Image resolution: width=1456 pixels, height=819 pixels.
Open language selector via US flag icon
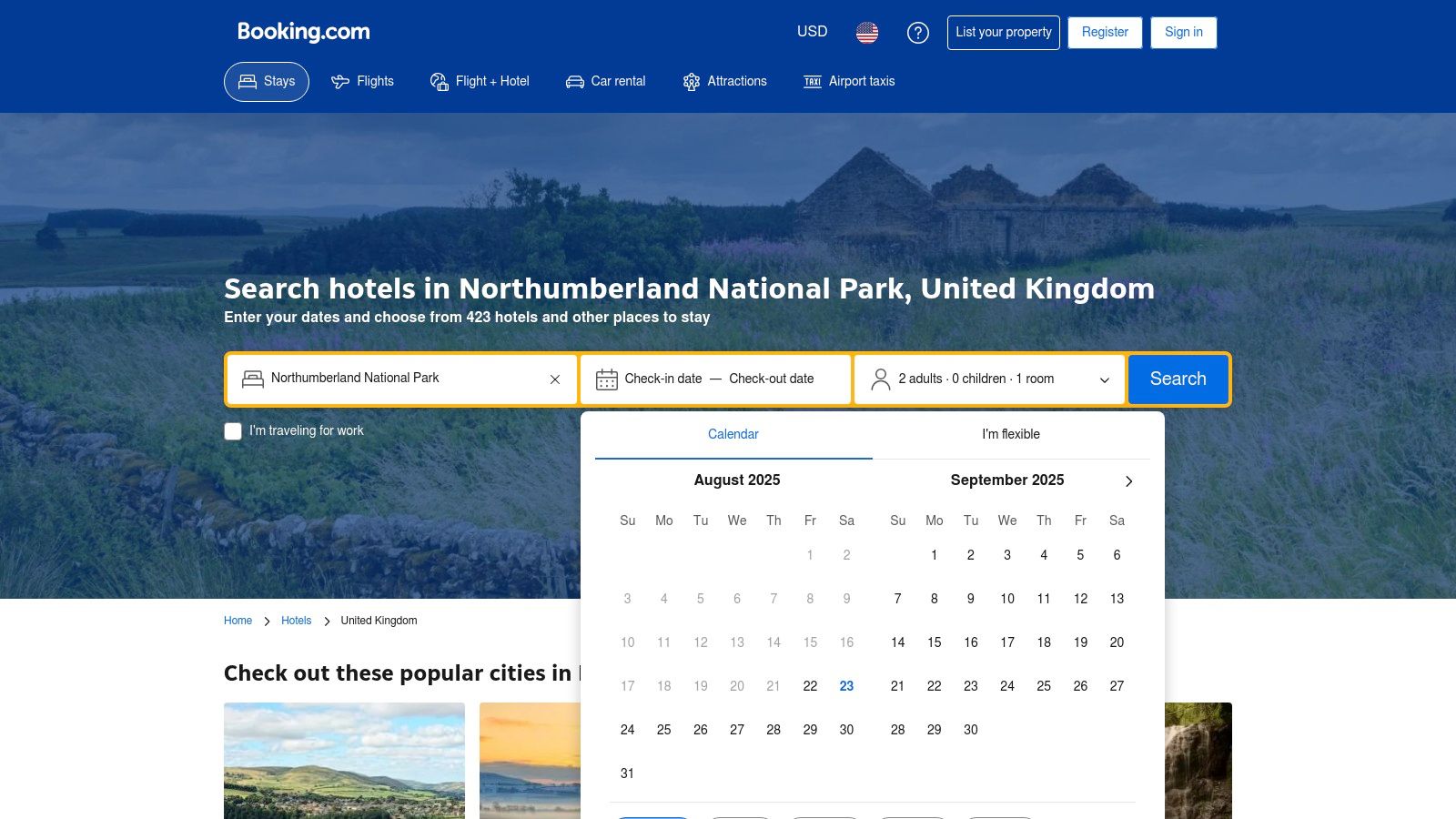point(866,33)
